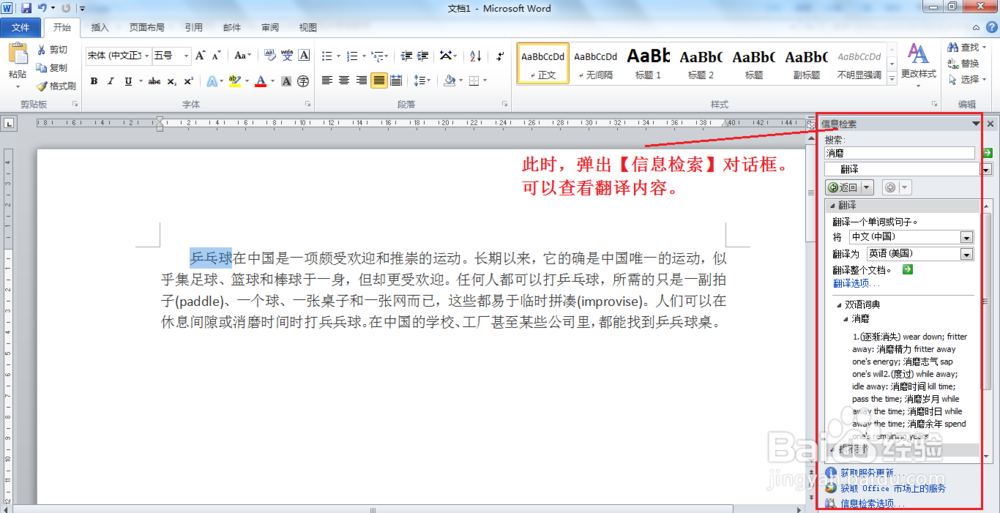
Task: Apply character border (boxed A)
Action: coord(304,56)
